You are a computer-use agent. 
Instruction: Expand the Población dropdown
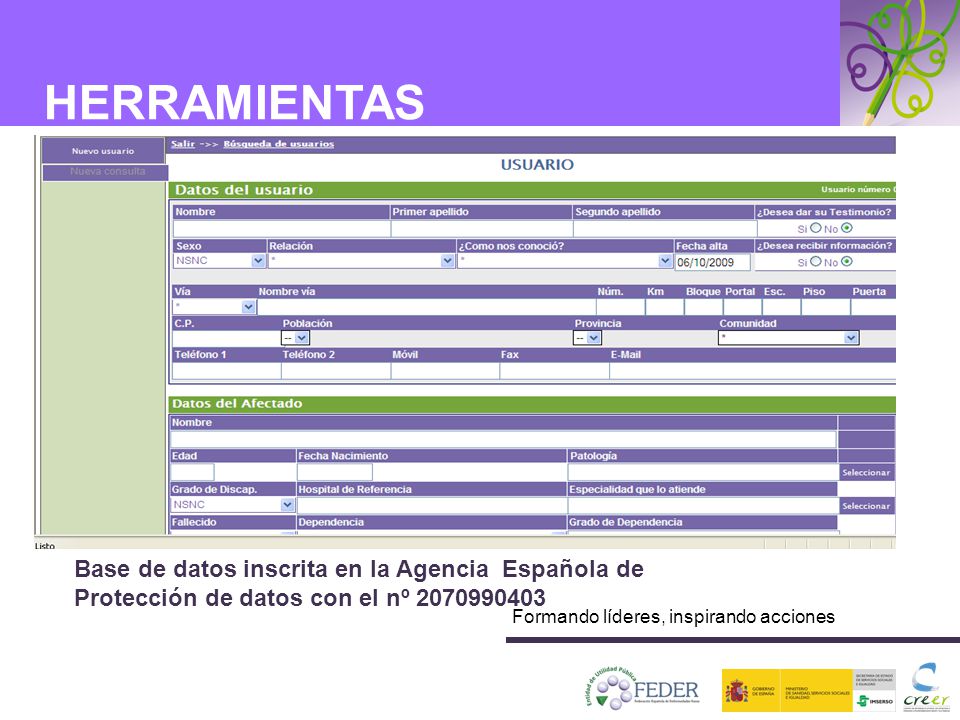(295, 338)
